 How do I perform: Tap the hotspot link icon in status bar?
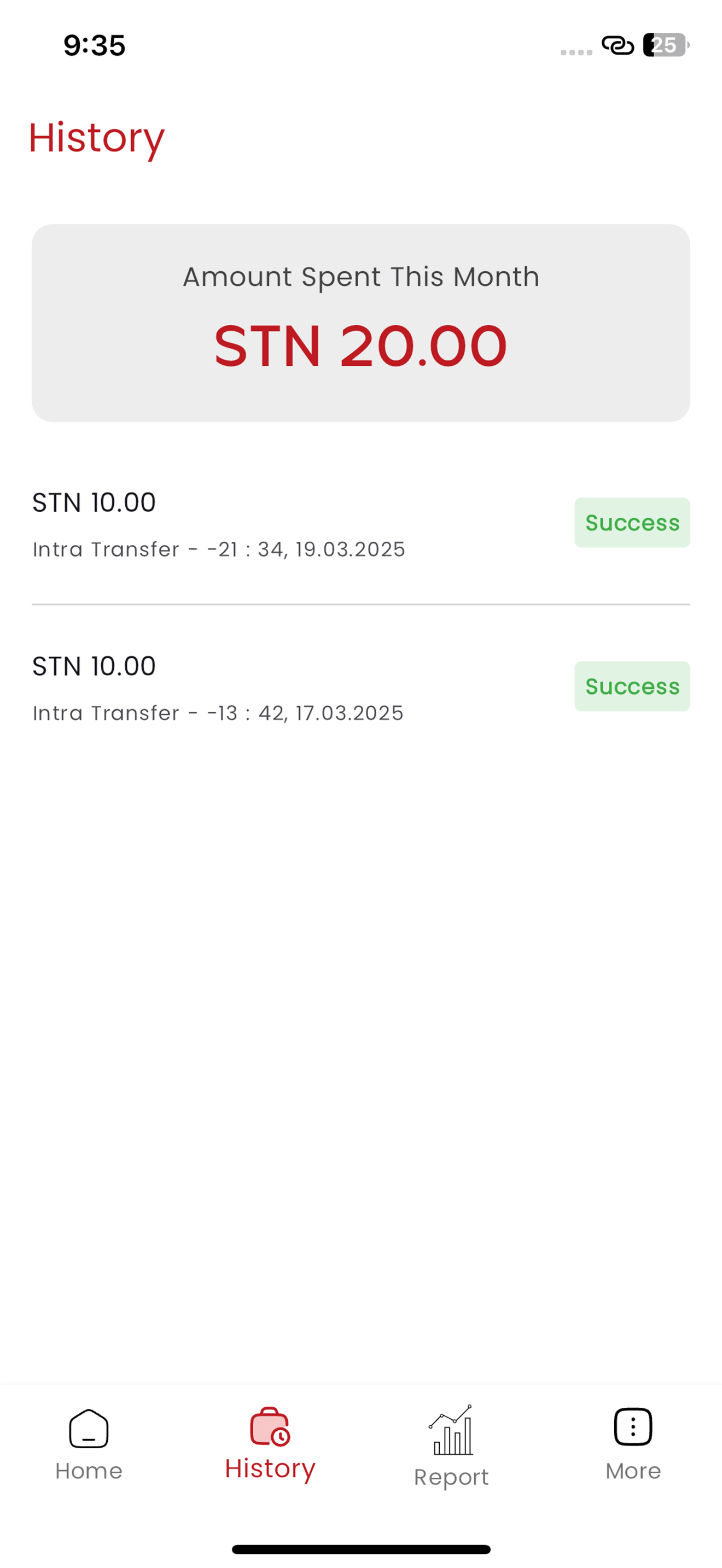point(618,45)
